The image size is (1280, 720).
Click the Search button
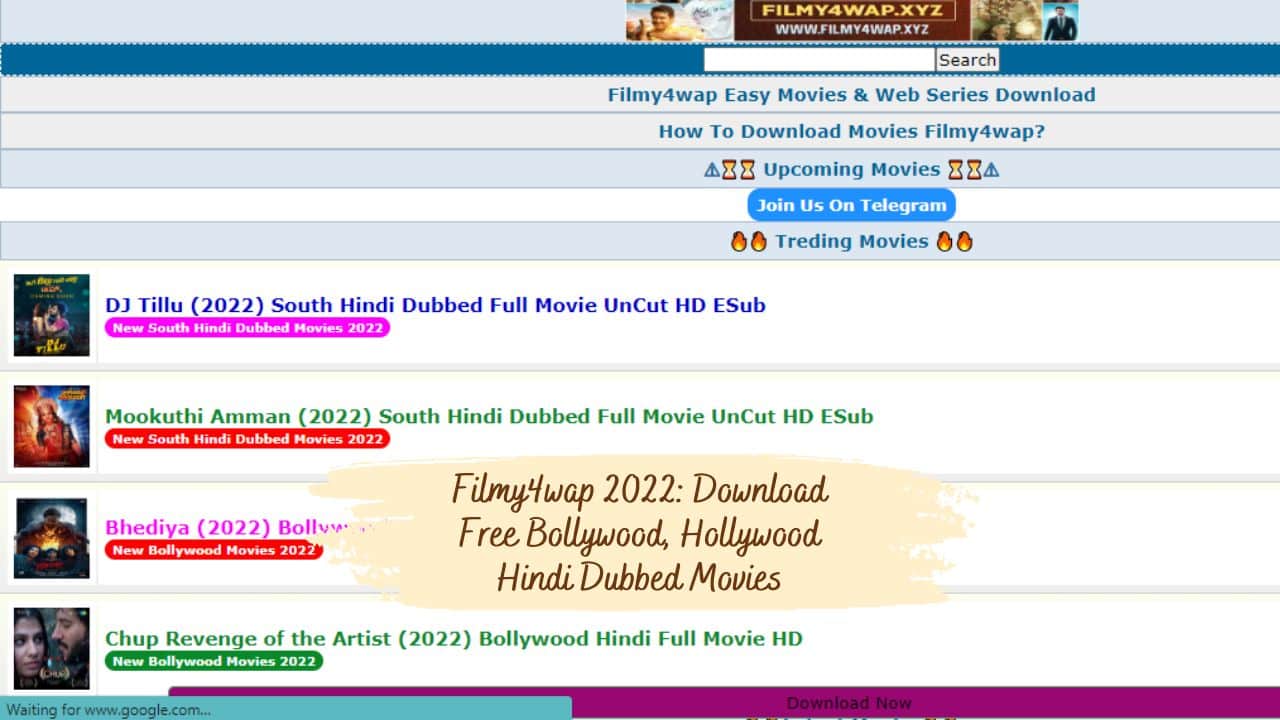967,60
